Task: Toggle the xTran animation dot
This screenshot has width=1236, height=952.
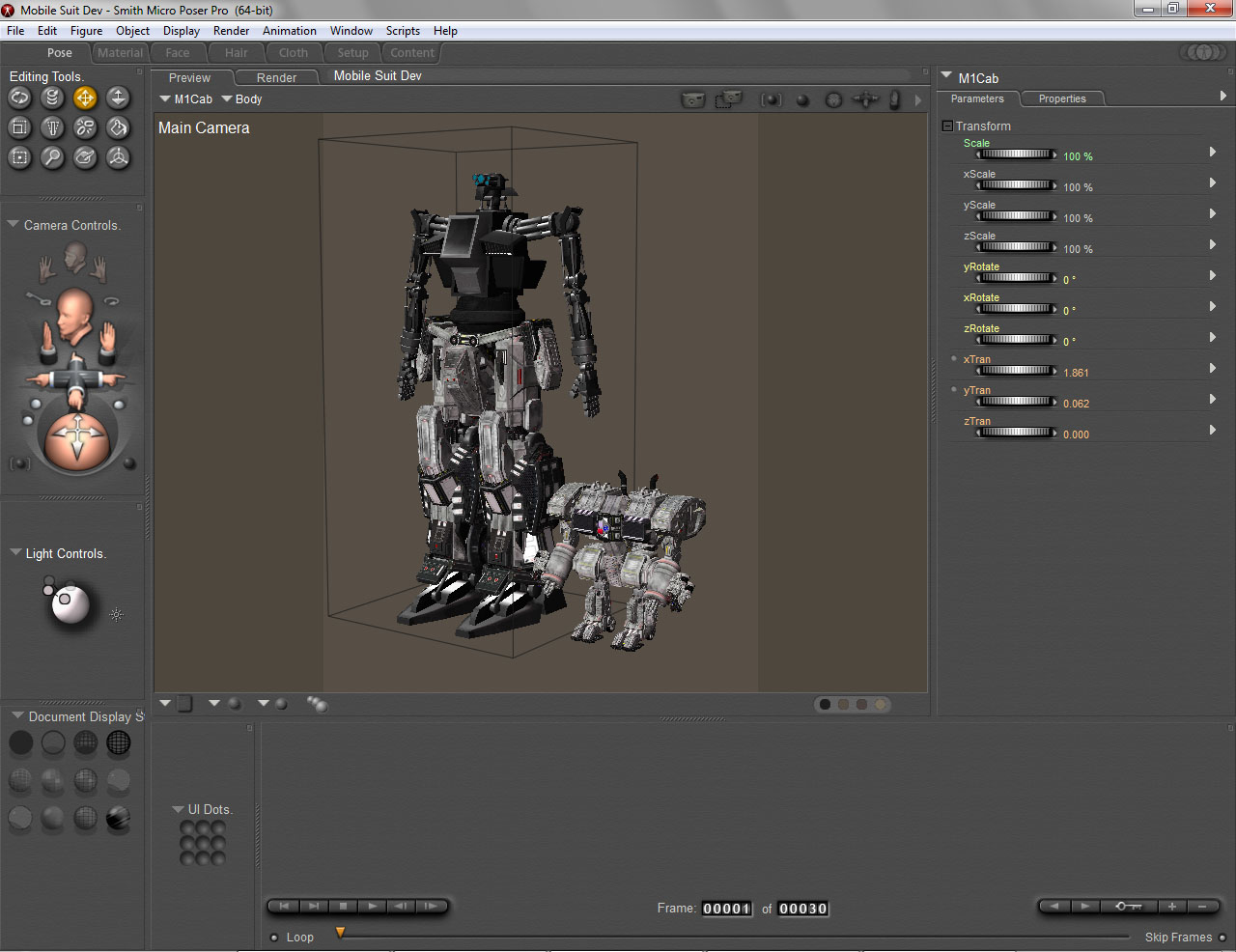Action: click(954, 359)
